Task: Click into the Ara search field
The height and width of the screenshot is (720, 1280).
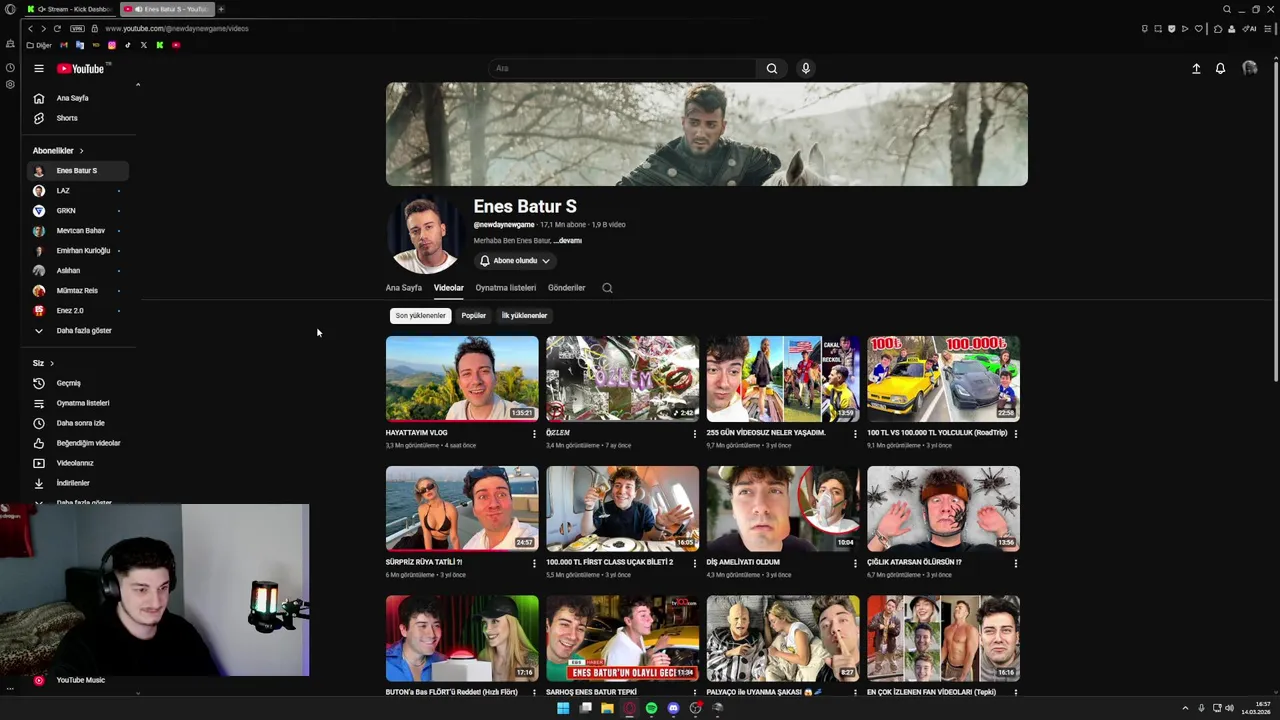Action: click(x=623, y=68)
